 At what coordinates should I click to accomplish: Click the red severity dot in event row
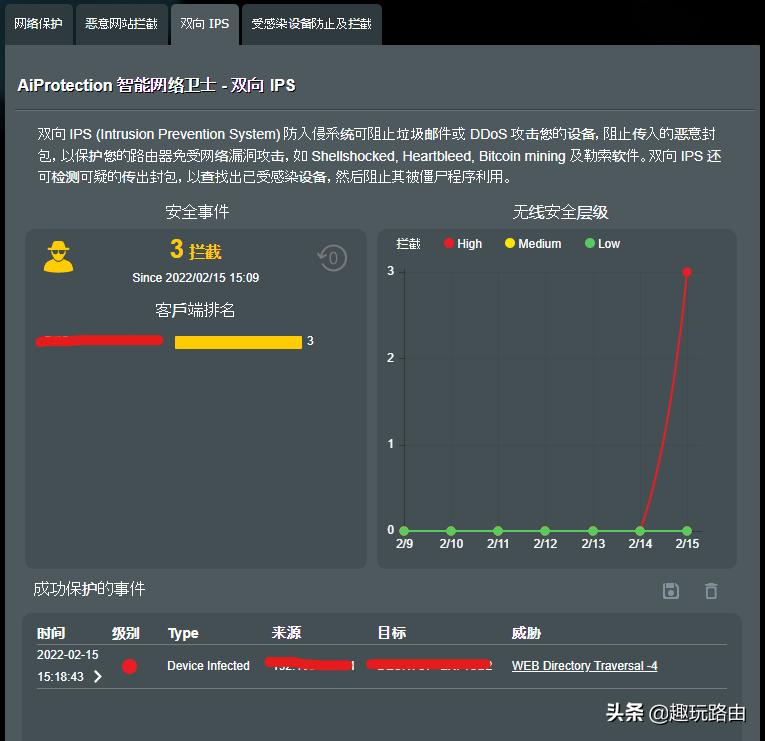click(129, 666)
